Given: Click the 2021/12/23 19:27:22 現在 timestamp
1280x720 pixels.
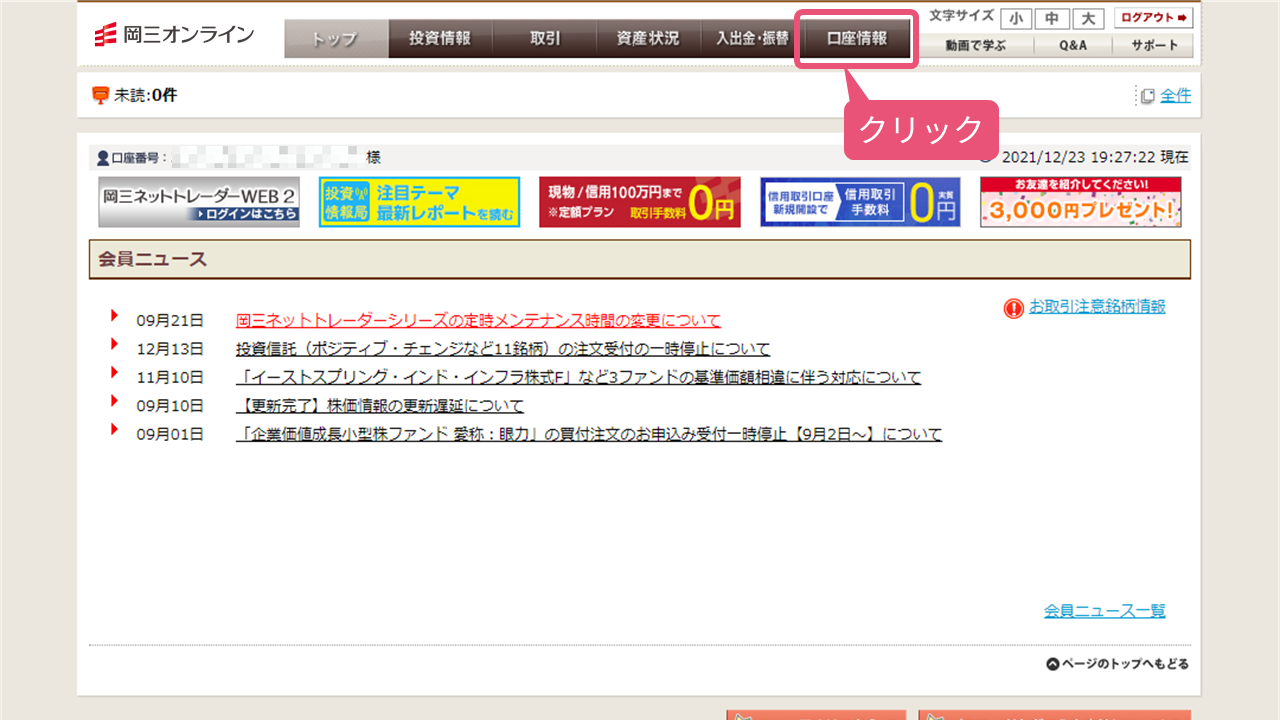Looking at the screenshot, I should [x=1095, y=157].
